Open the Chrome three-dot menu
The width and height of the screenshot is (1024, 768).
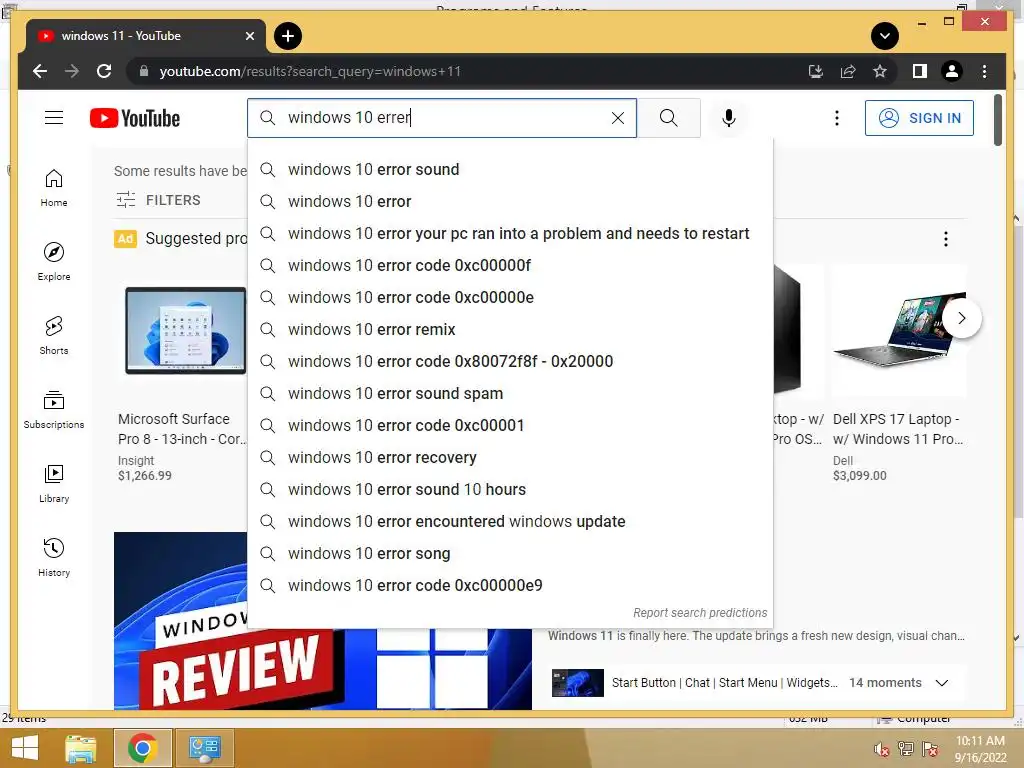pos(984,71)
